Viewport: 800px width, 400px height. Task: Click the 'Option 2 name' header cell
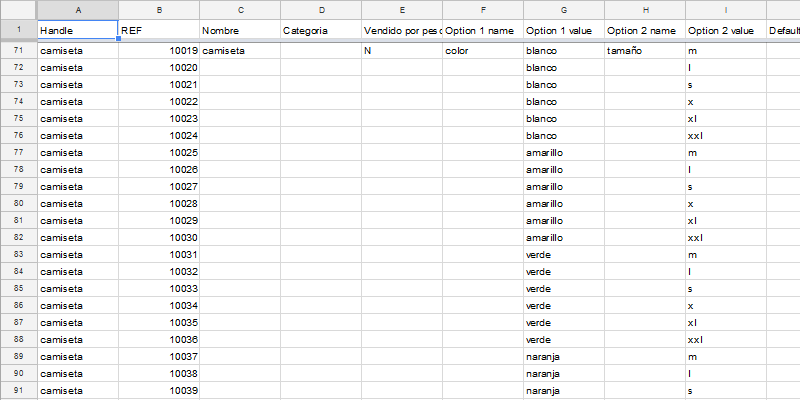(x=645, y=30)
